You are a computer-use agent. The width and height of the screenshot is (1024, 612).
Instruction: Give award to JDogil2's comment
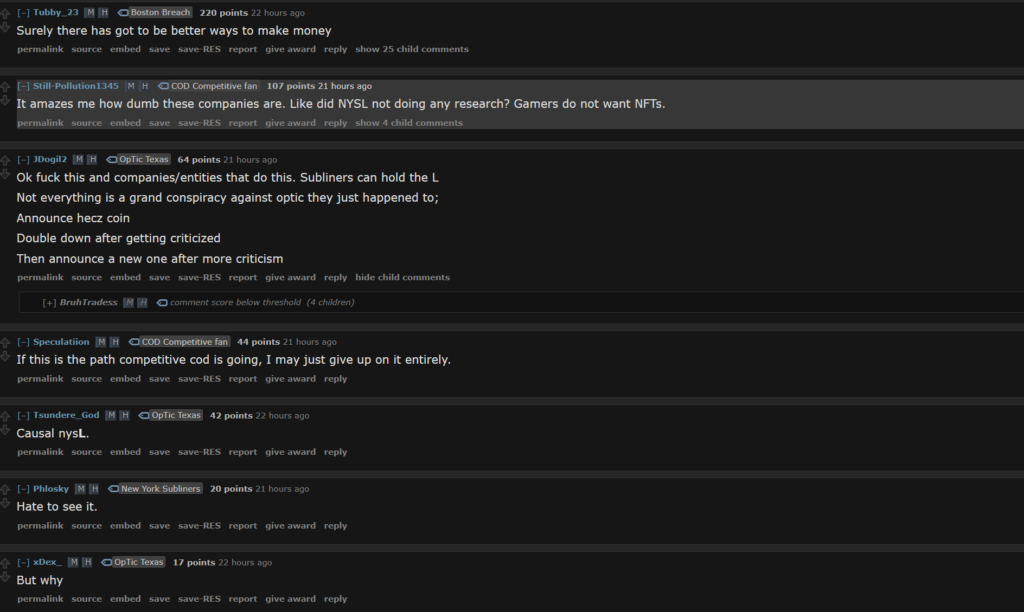[x=291, y=277]
